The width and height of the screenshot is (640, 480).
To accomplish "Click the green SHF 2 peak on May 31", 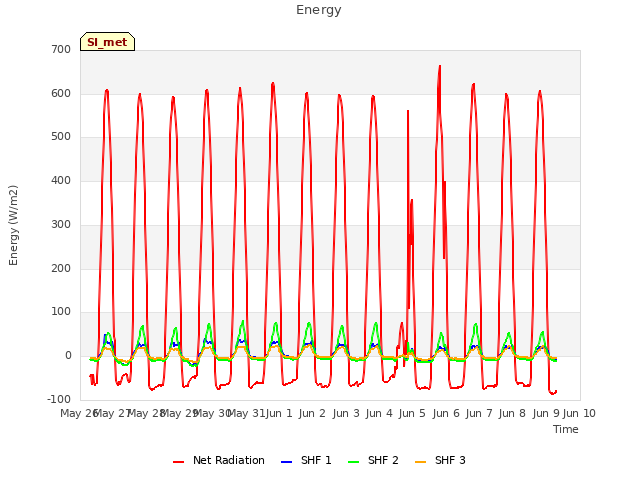I will click(x=243, y=322).
